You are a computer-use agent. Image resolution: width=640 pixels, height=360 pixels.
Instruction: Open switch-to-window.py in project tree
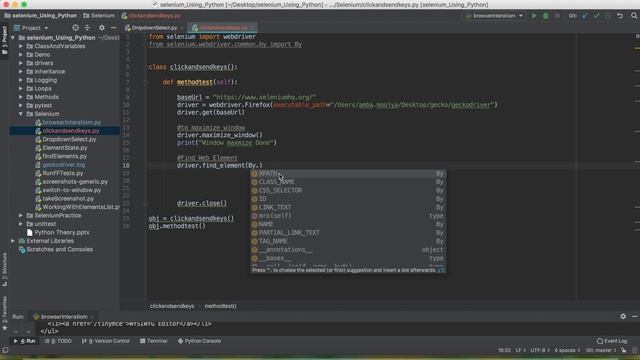tap(71, 190)
